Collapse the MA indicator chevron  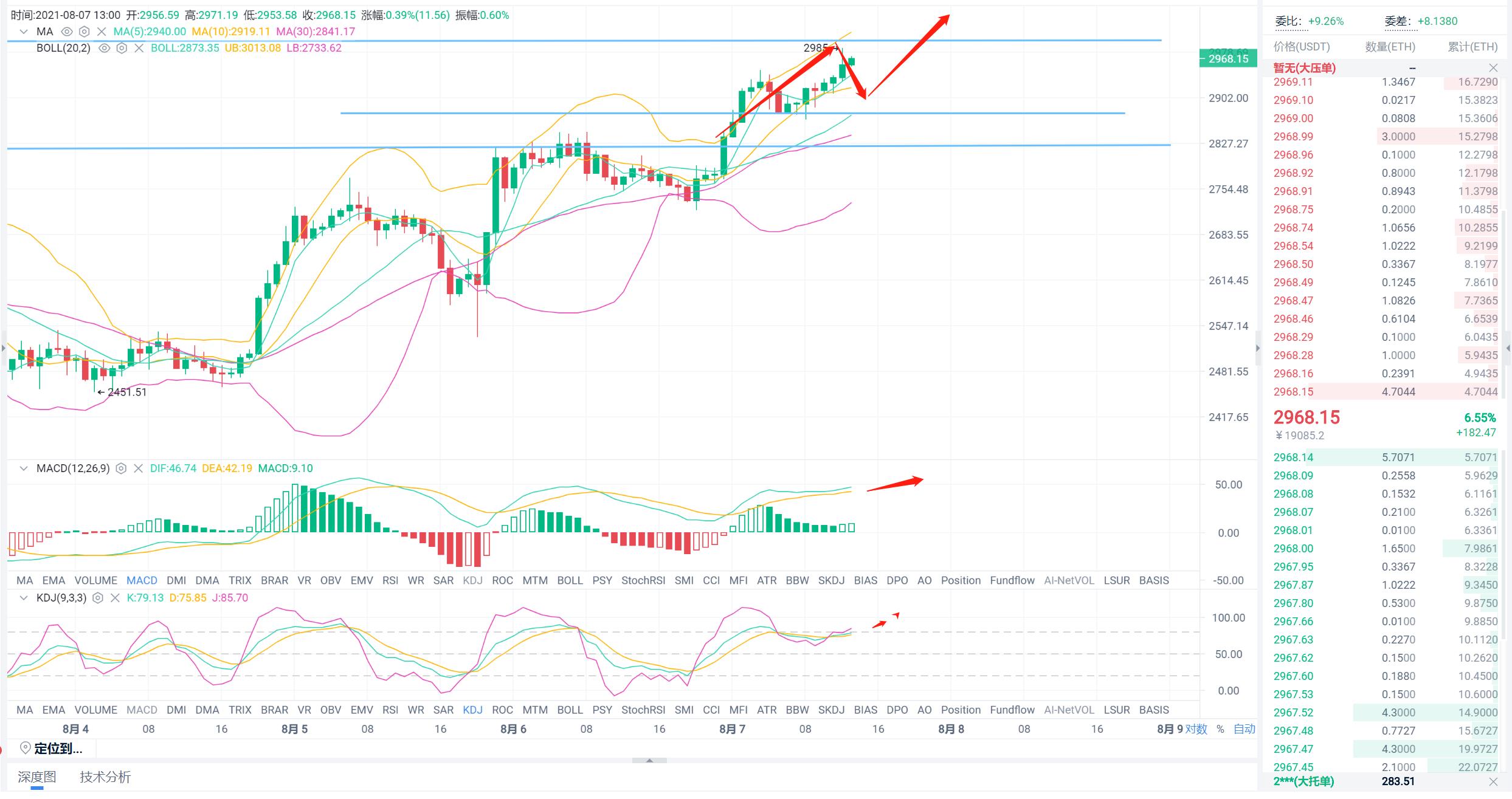tap(24, 32)
